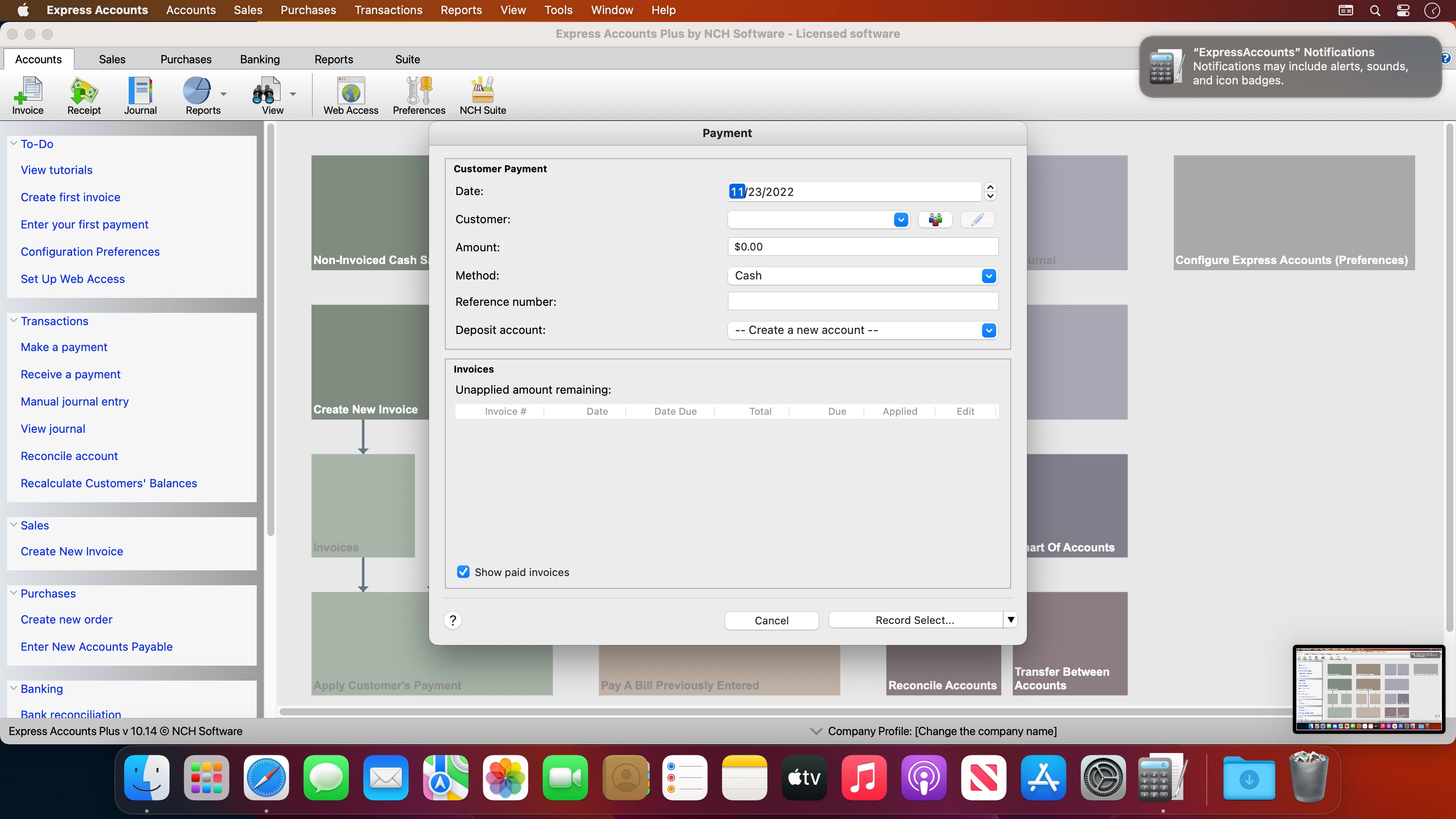Open Web Access from toolbar
The image size is (1456, 819).
click(x=350, y=95)
